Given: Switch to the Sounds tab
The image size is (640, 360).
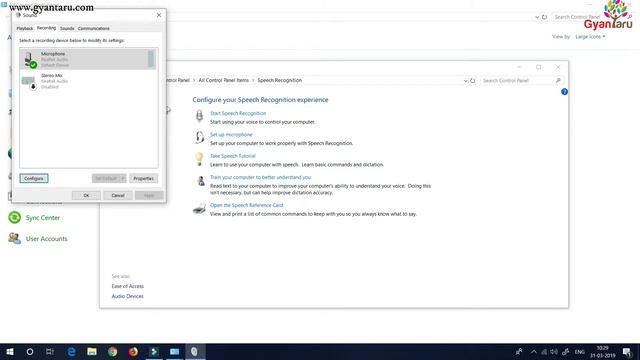Looking at the screenshot, I should point(67,29).
